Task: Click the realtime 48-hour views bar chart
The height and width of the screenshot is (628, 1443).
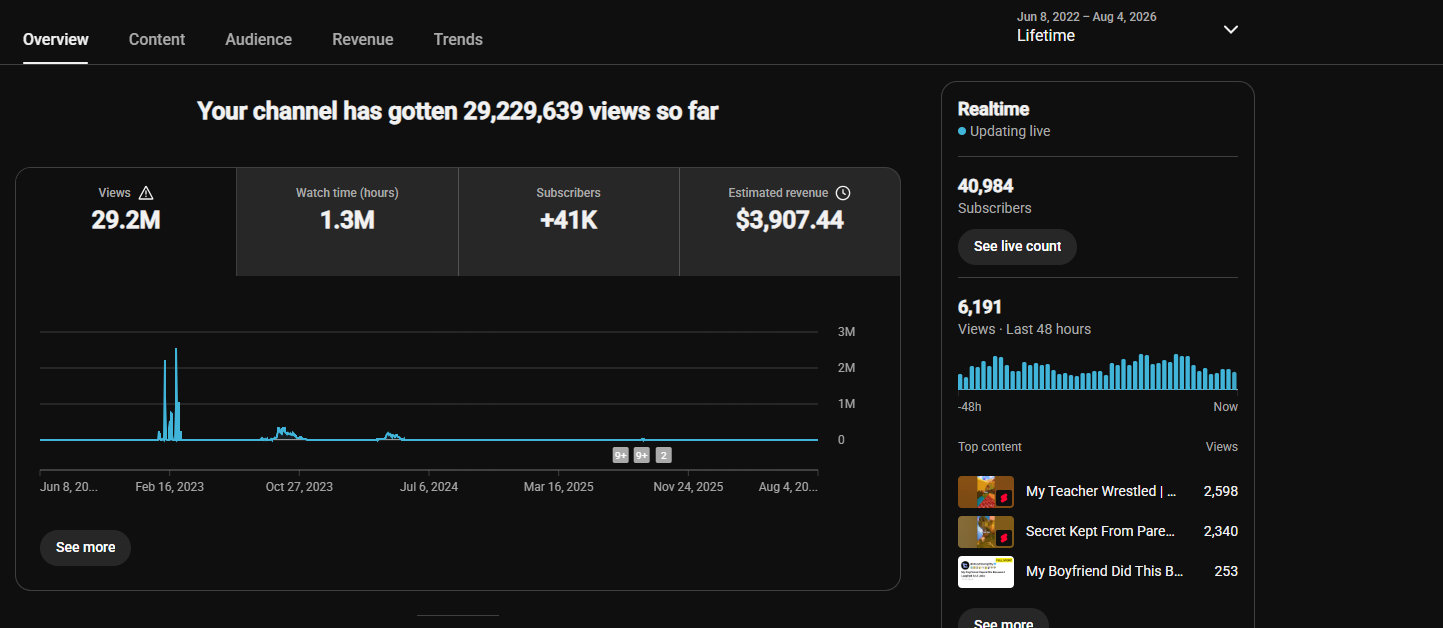Action: 1097,371
